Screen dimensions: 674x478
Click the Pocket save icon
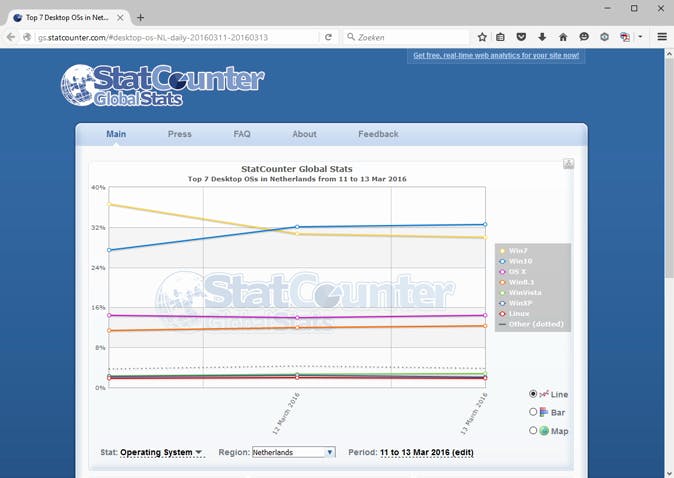[521, 37]
